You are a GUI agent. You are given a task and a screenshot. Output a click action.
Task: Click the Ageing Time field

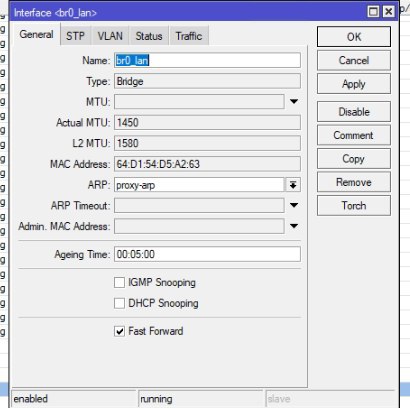(207, 254)
